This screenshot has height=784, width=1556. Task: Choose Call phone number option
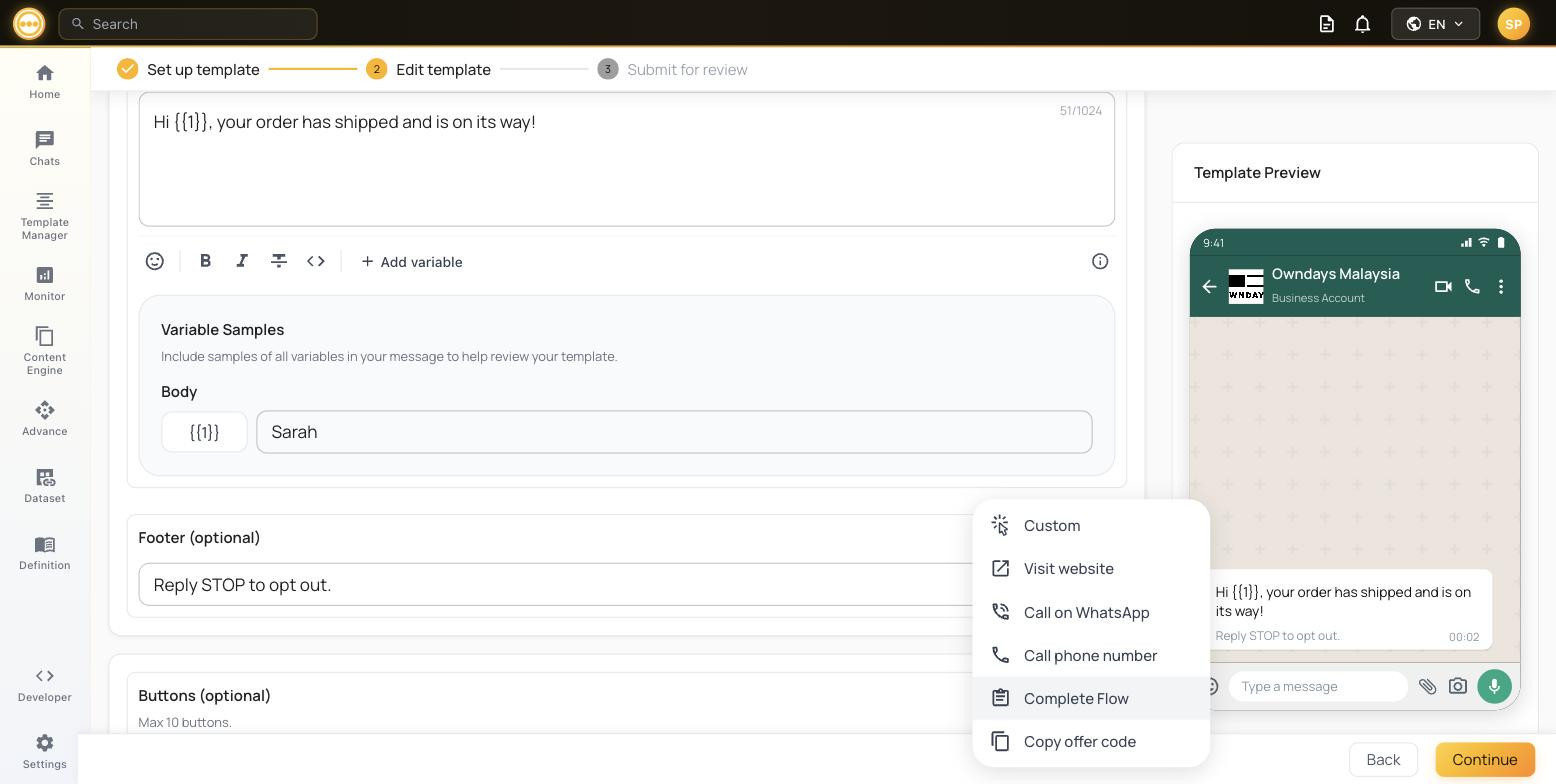[1091, 655]
